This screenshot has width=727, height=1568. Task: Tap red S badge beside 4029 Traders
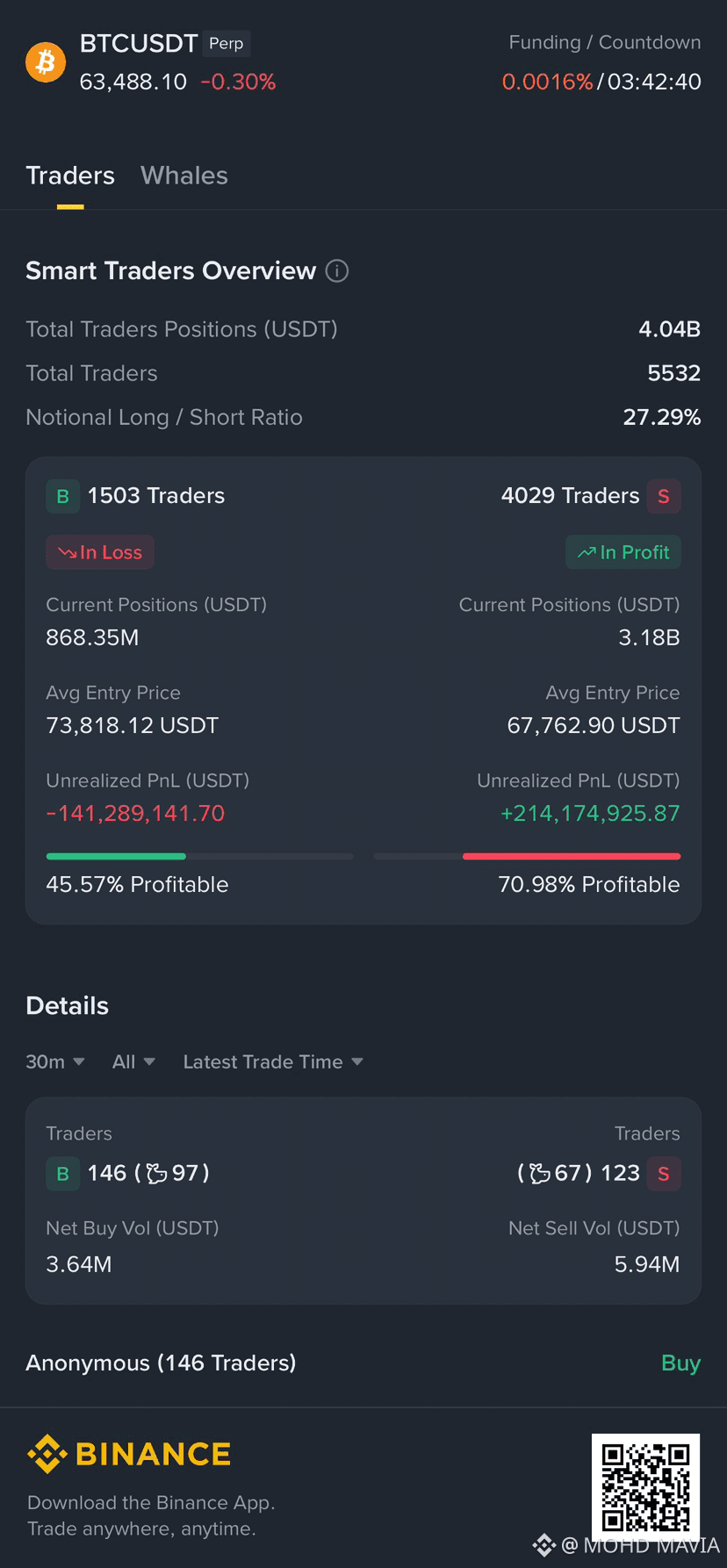coord(664,496)
